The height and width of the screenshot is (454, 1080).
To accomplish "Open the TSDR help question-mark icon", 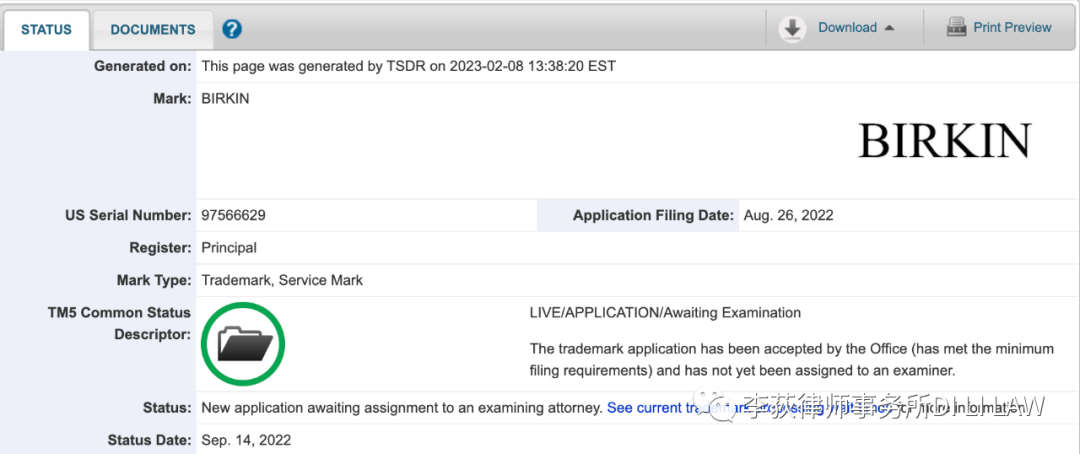I will coord(232,30).
